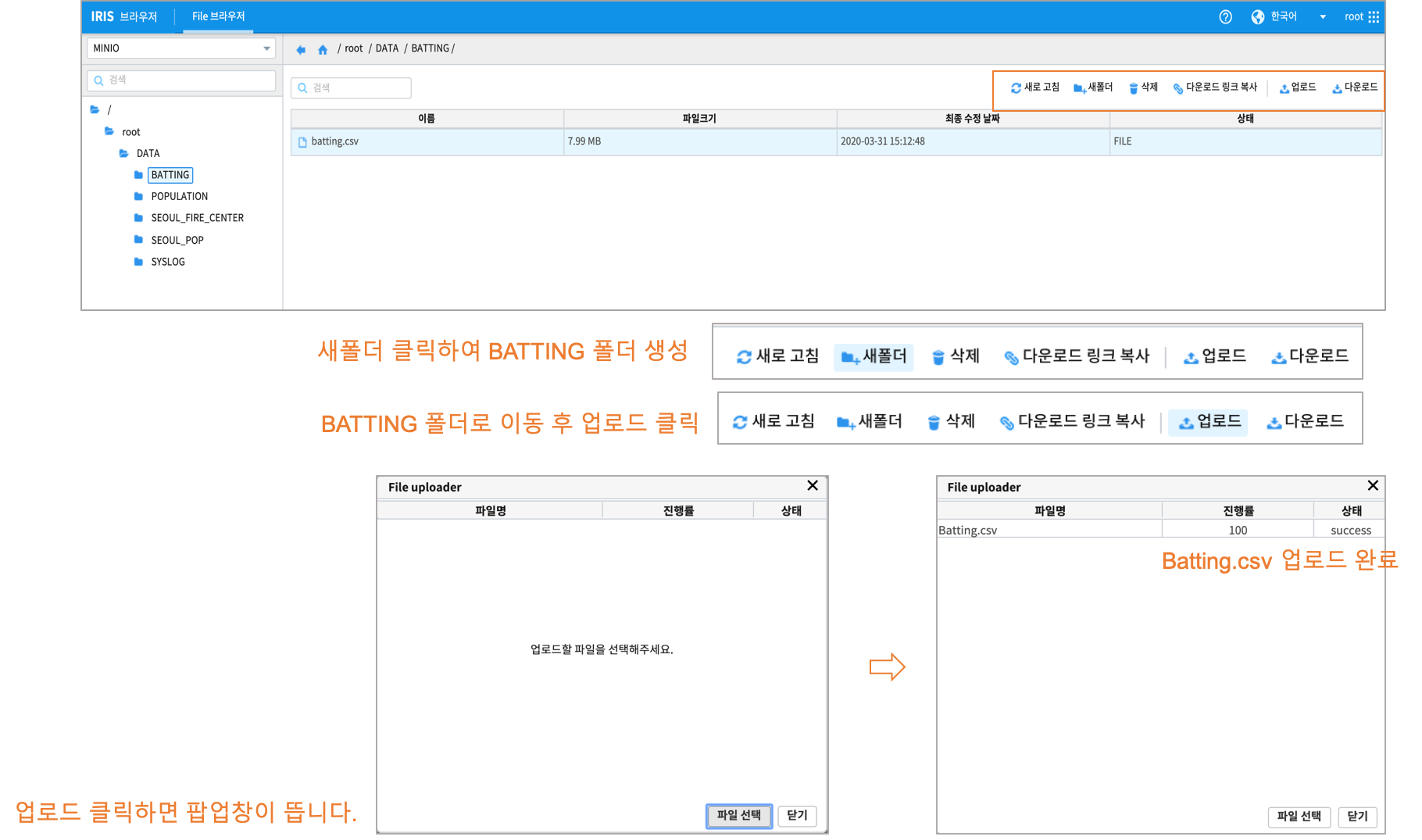Click 파일 선택 in the empty File uploader
This screenshot has height=840, width=1422.
(x=739, y=816)
